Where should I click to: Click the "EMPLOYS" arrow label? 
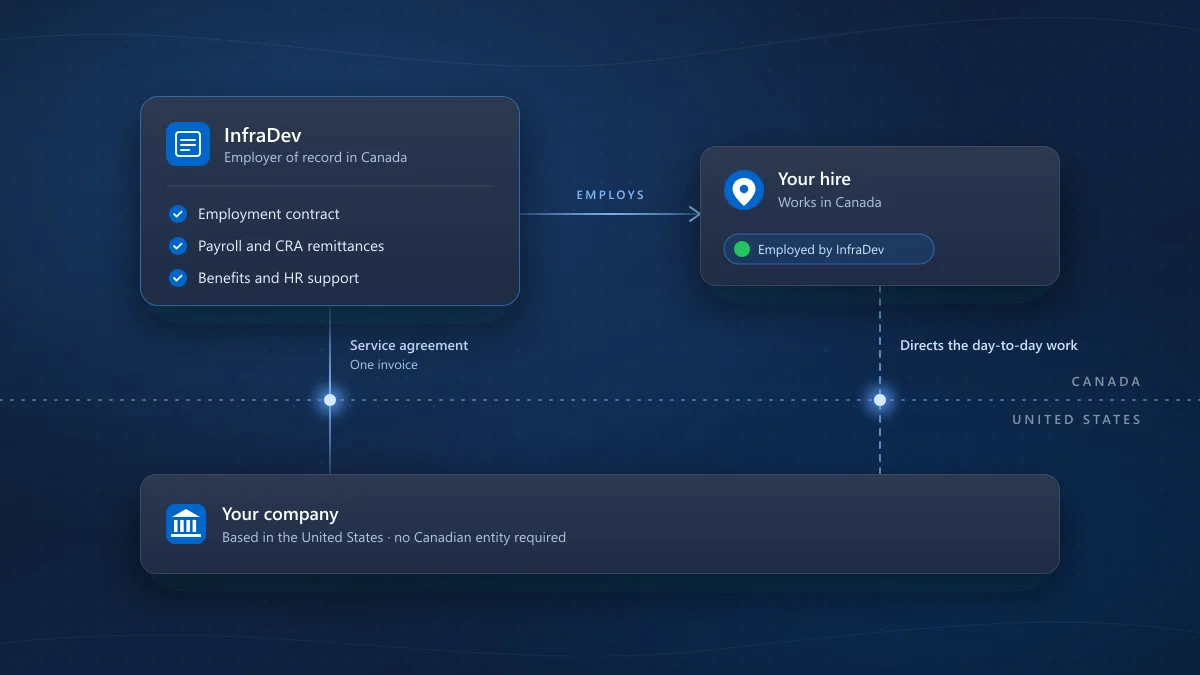(611, 195)
